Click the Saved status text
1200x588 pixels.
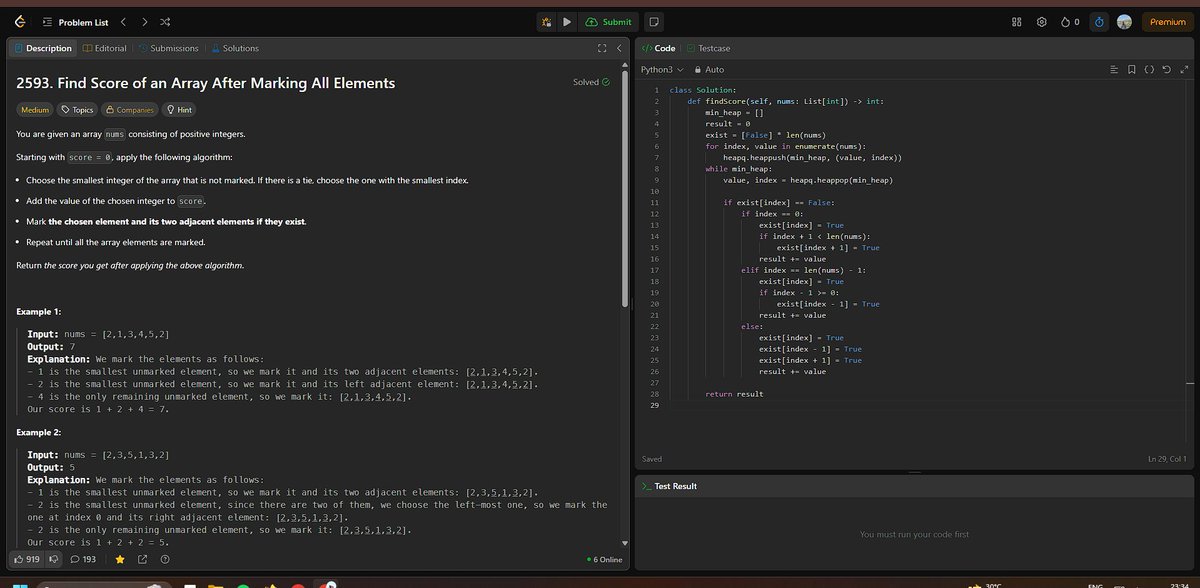pos(652,459)
